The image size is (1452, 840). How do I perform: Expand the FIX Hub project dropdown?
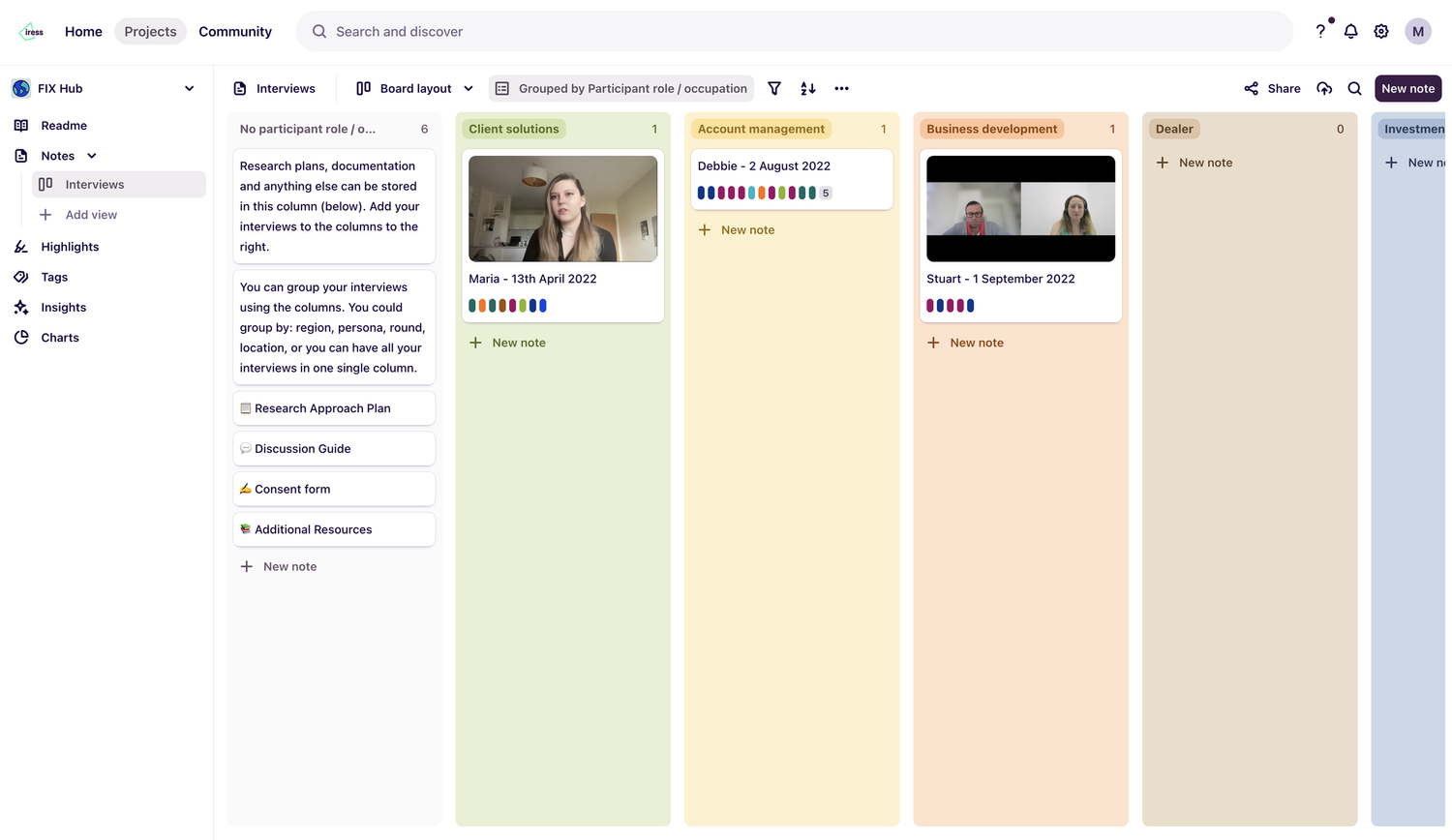[190, 88]
